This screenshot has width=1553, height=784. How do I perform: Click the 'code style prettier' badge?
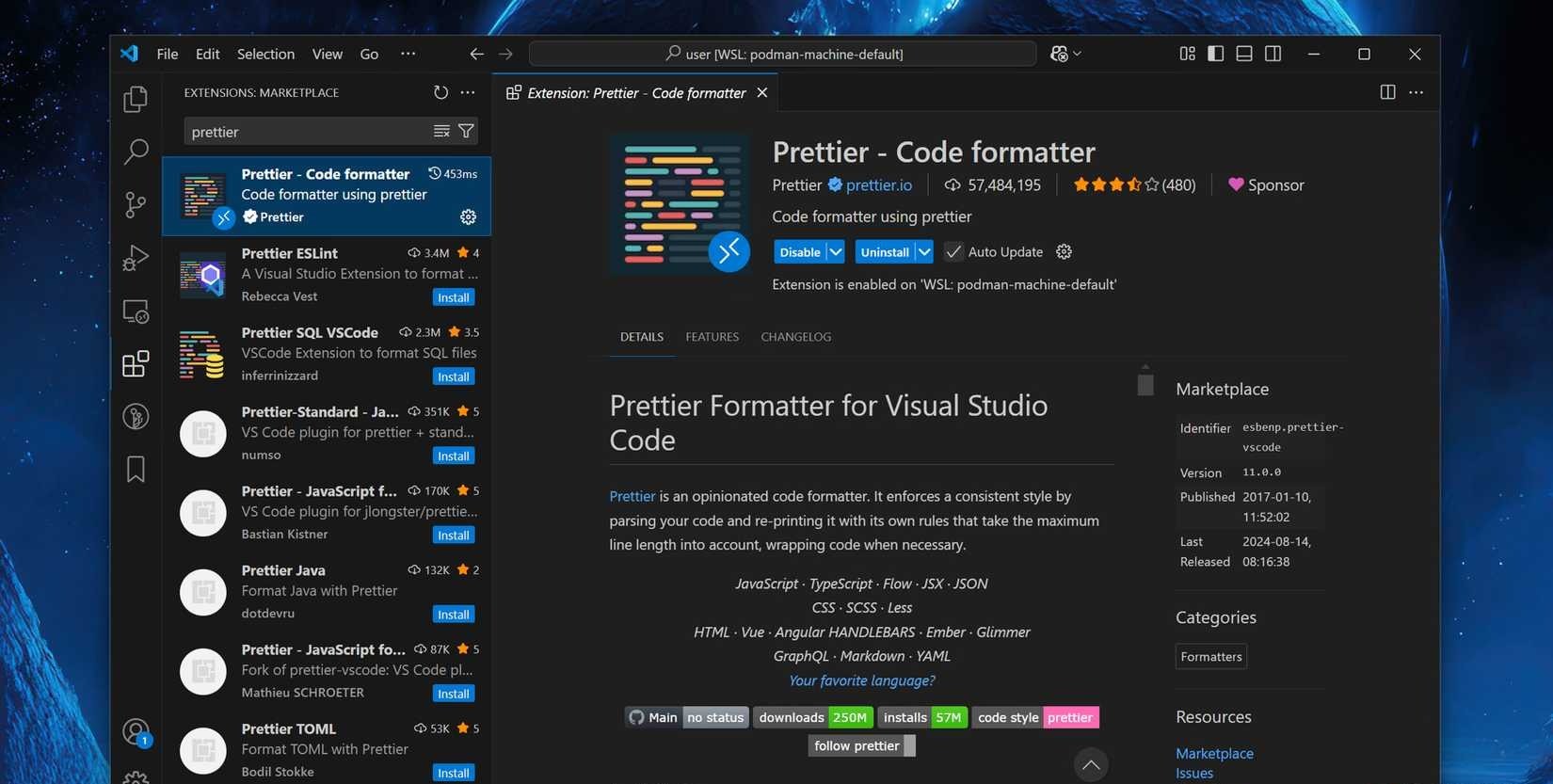pyautogui.click(x=1035, y=717)
